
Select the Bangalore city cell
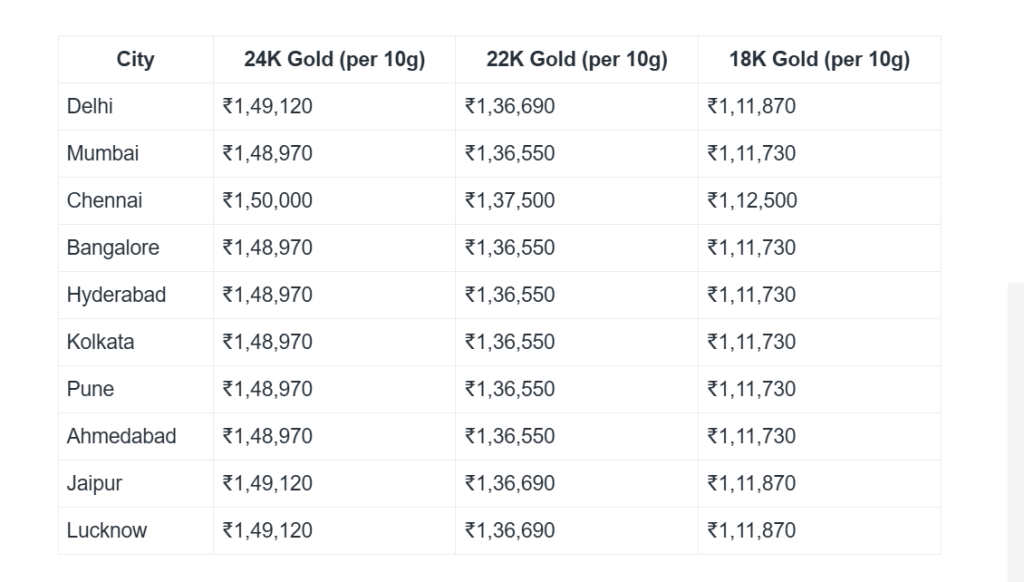pos(113,247)
